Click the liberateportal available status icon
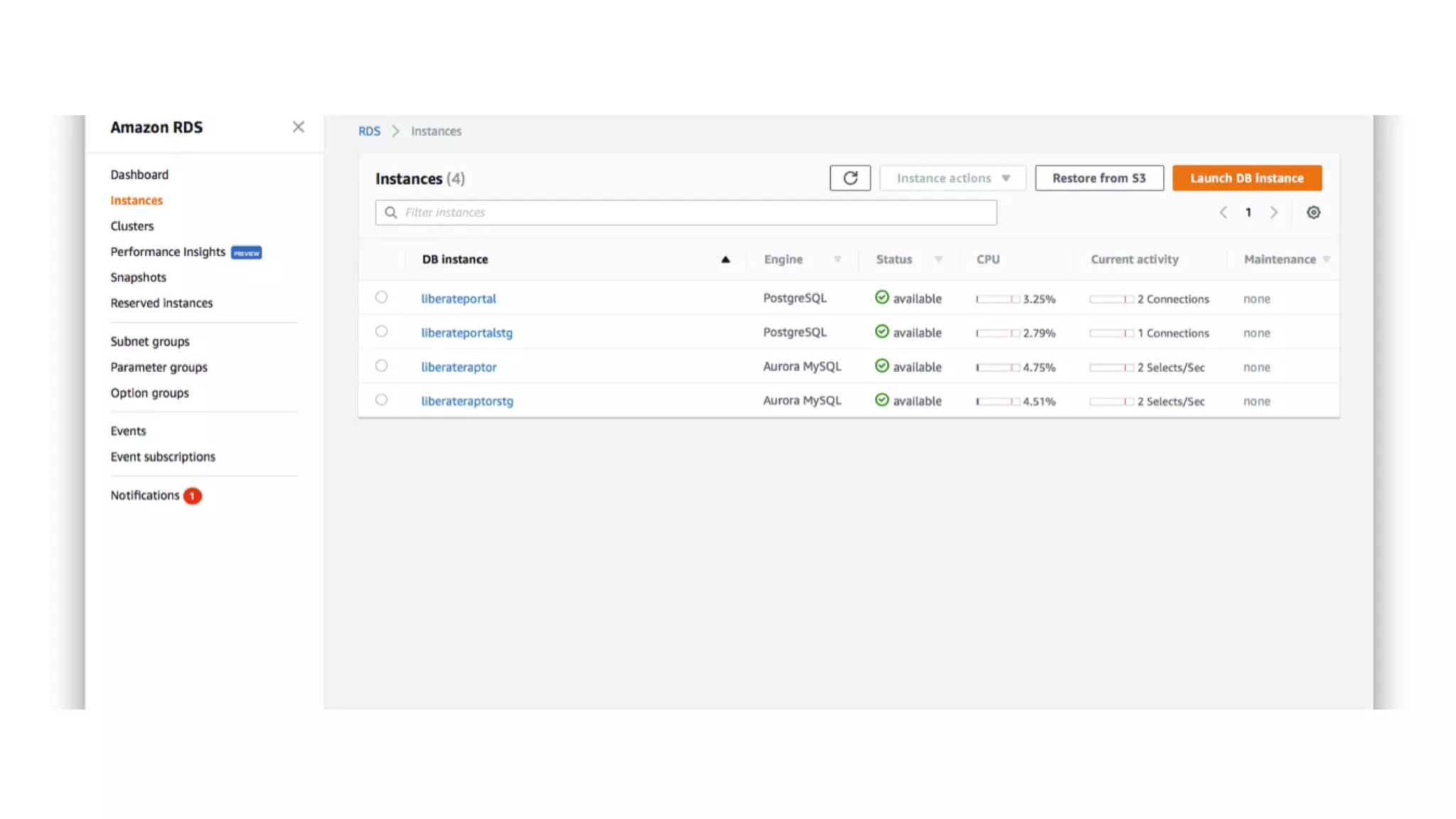This screenshot has width=1456, height=819. (x=882, y=298)
